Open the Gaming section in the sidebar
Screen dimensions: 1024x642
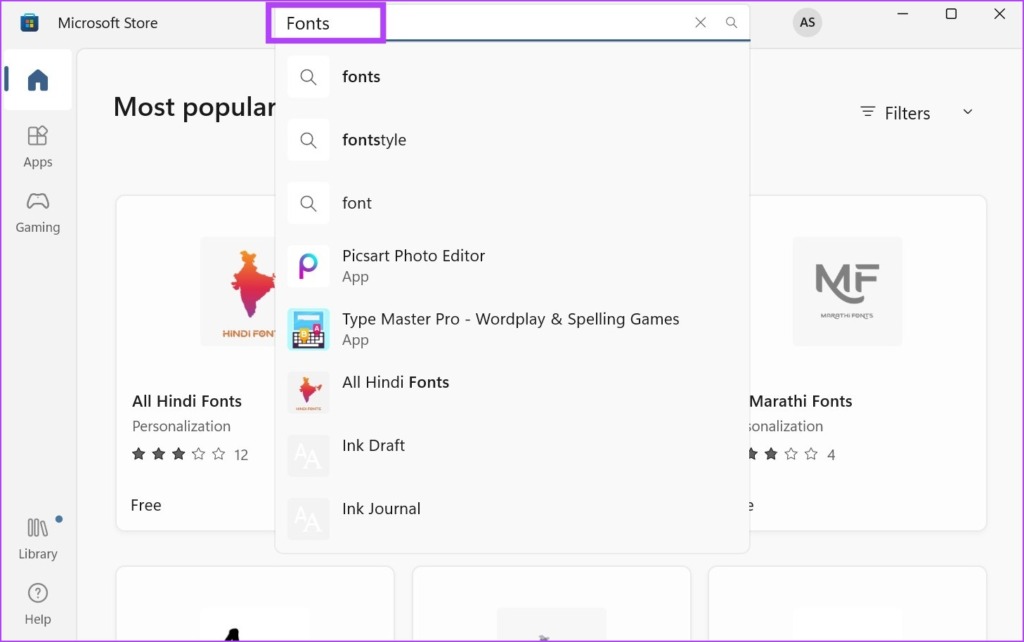pos(37,212)
